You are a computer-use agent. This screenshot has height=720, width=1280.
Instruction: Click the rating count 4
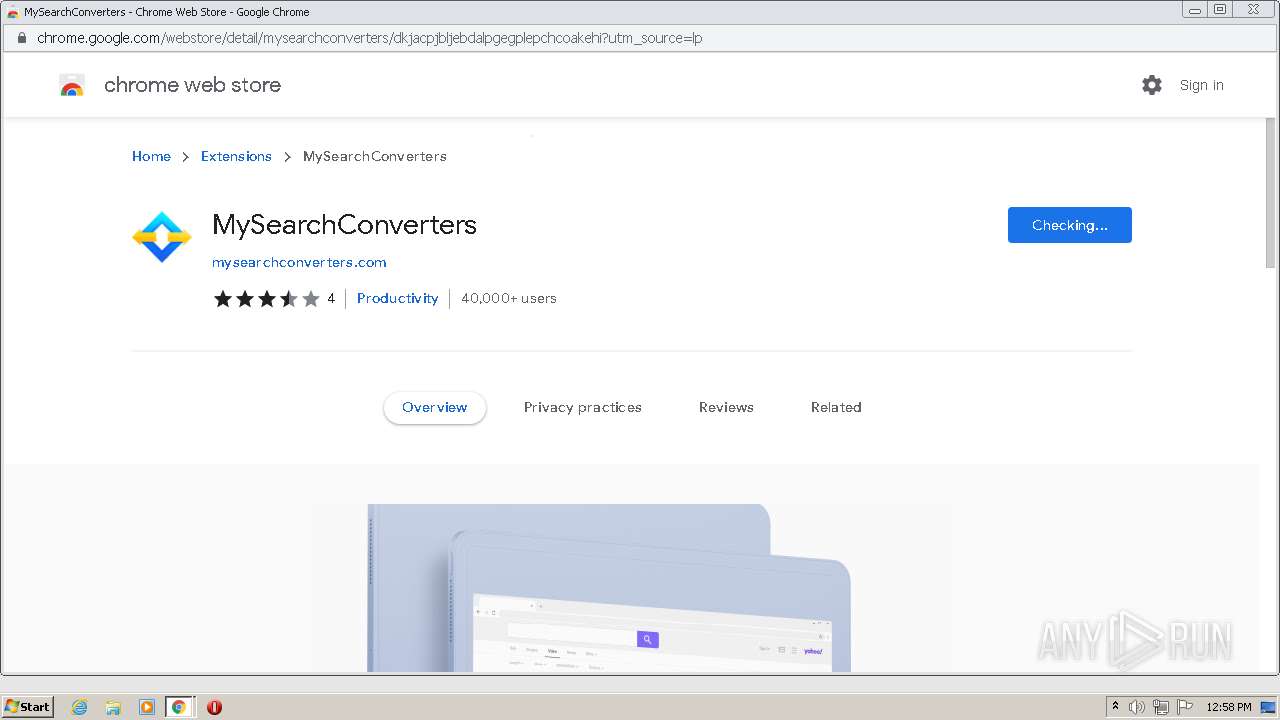click(331, 298)
